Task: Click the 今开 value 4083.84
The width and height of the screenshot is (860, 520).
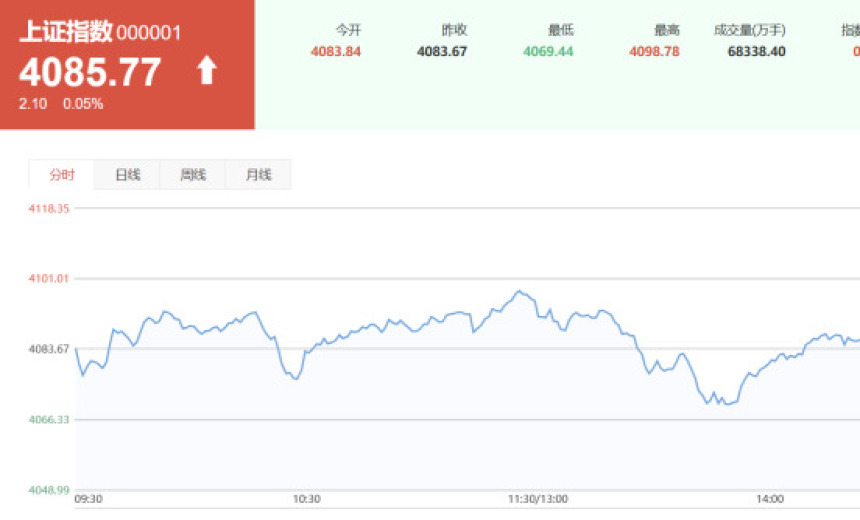Action: [336, 51]
